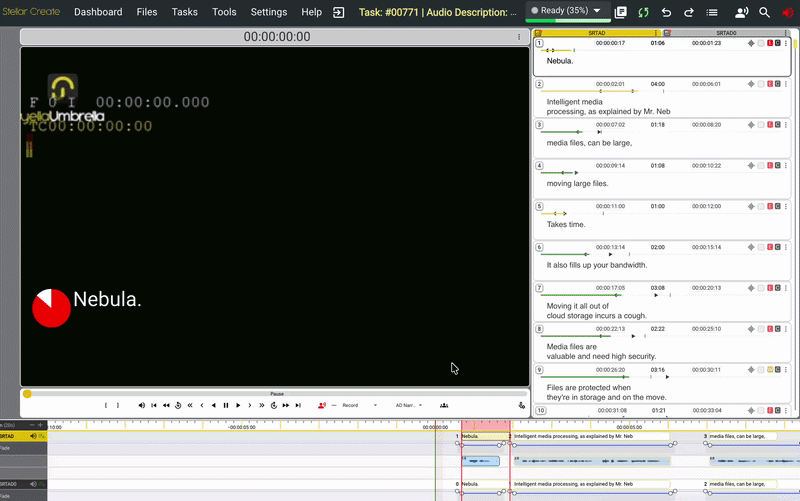Open the Tasks menu

tap(185, 12)
